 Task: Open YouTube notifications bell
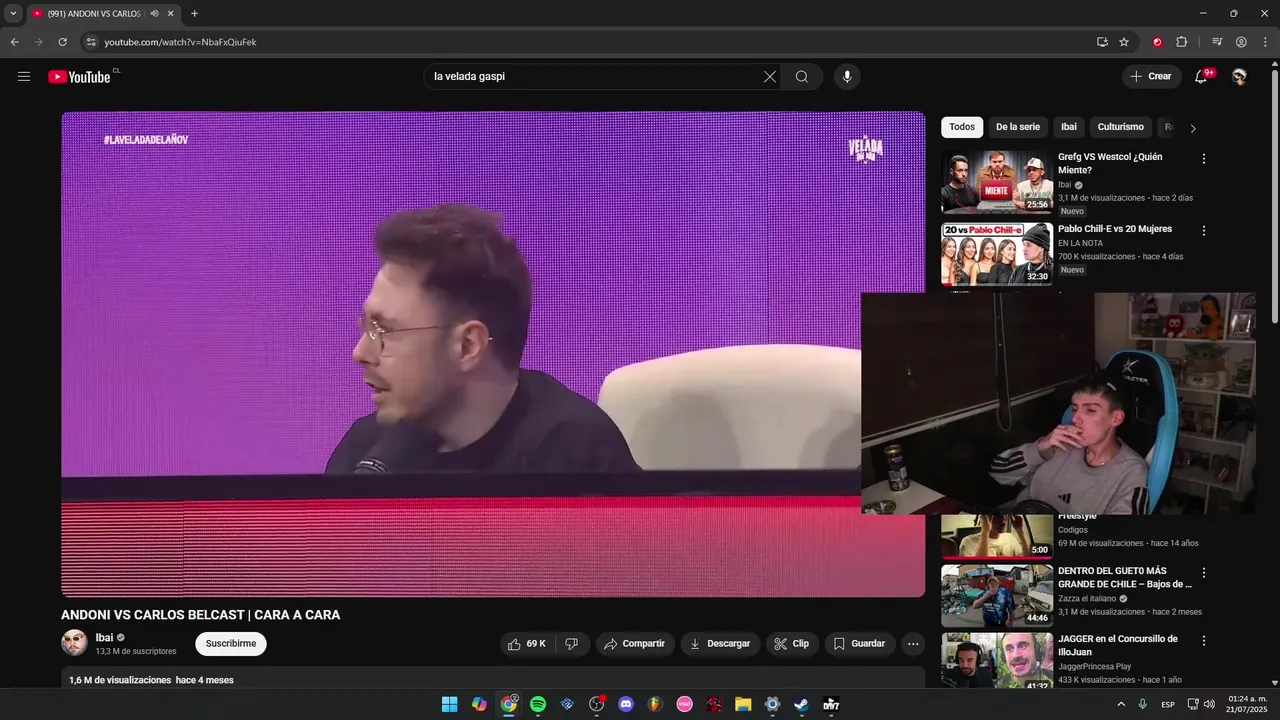click(x=1201, y=77)
